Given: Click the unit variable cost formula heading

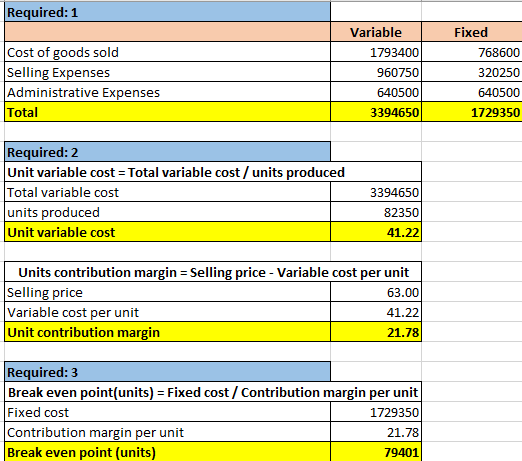Looking at the screenshot, I should pos(213,172).
